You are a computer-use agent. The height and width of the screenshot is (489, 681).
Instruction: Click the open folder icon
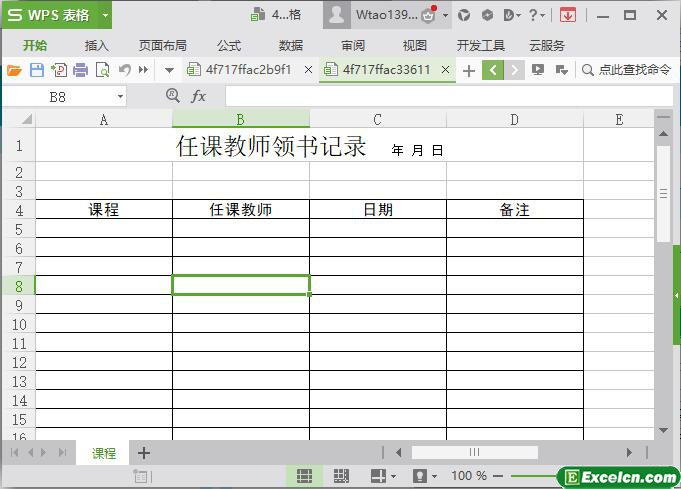tap(14, 70)
